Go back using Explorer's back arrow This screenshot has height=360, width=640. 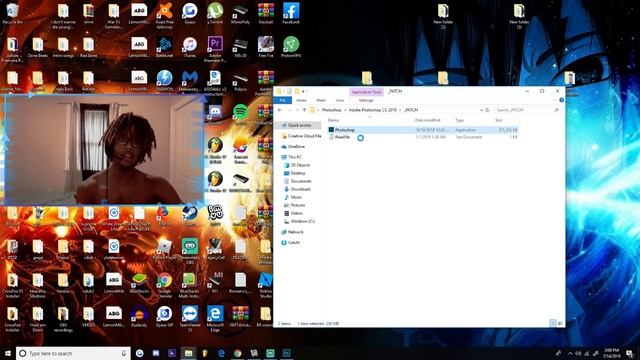pyautogui.click(x=280, y=110)
